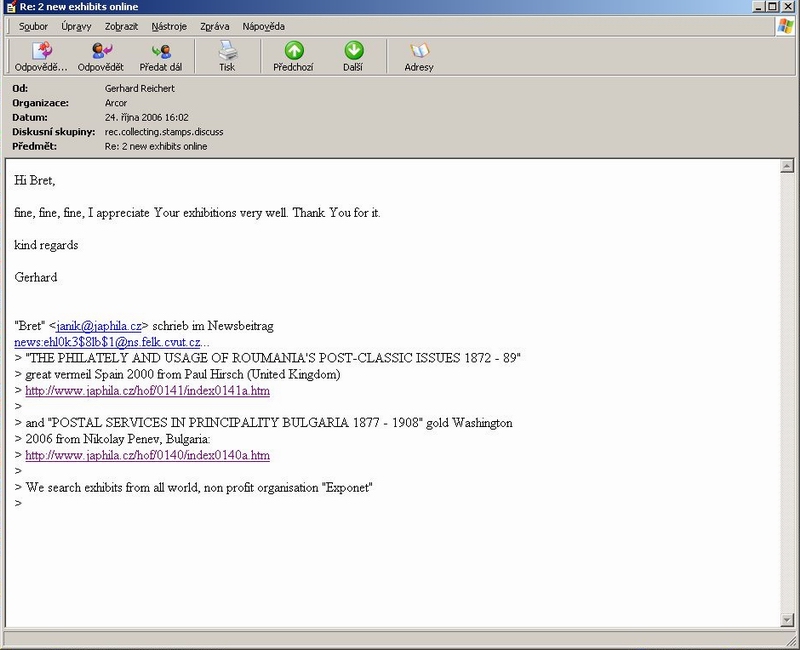Click subject text in the Předmět header row
The width and height of the screenshot is (800, 650).
coord(156,146)
